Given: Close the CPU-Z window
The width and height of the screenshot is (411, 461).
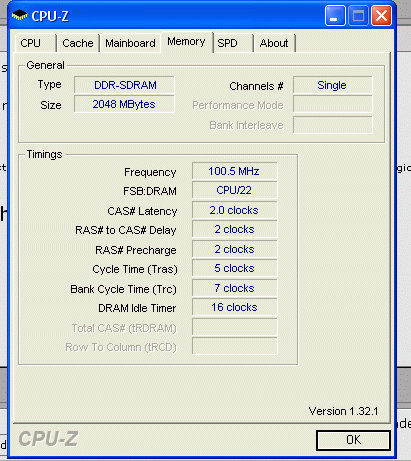Looking at the screenshot, I should 381,15.
